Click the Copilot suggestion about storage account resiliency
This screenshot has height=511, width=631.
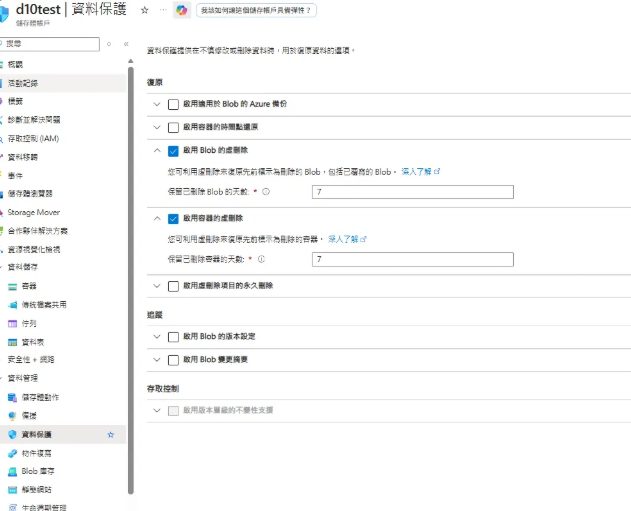(x=256, y=10)
